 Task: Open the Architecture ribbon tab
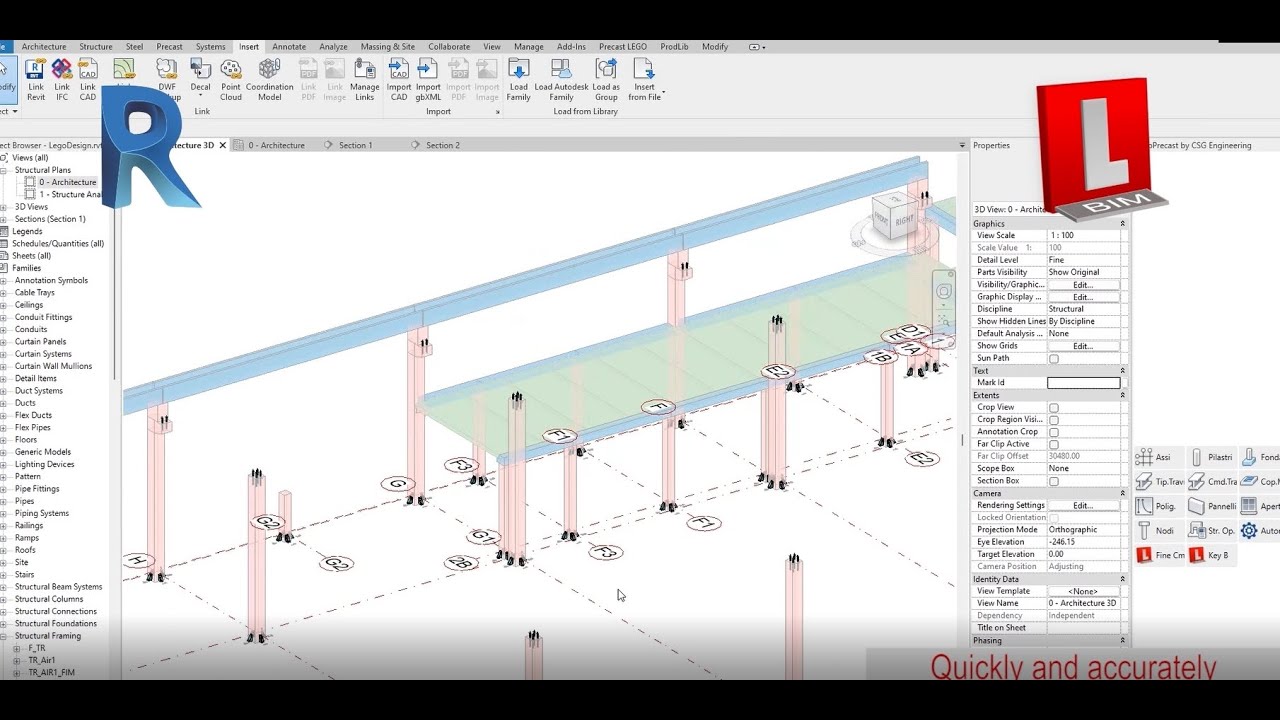(x=44, y=47)
